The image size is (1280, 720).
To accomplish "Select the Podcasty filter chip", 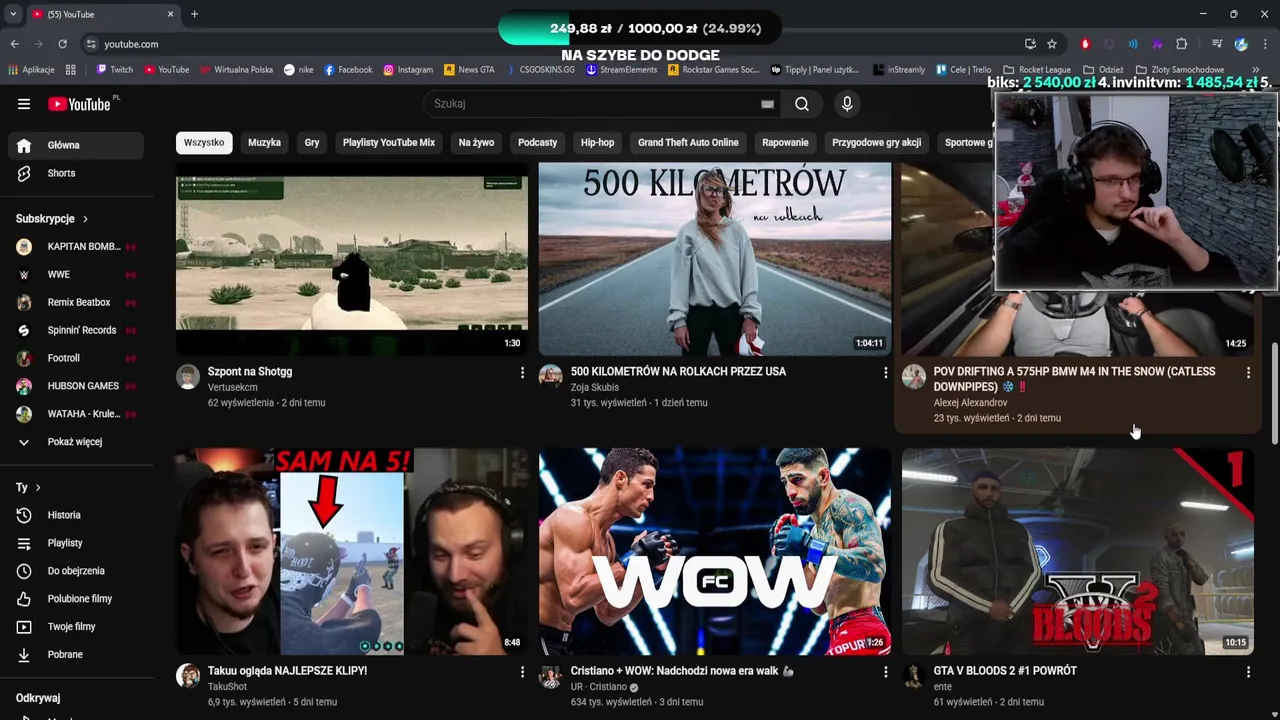I will point(537,142).
